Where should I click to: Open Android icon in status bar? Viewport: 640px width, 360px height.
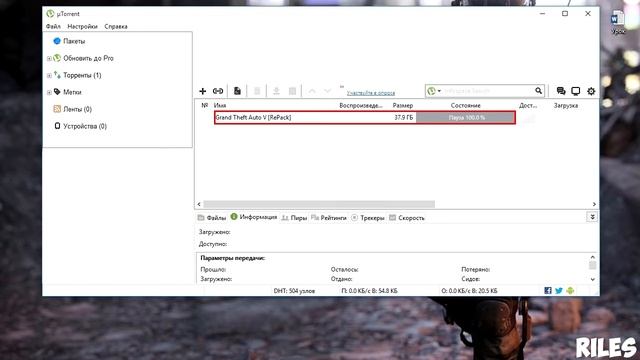pyautogui.click(x=570, y=291)
